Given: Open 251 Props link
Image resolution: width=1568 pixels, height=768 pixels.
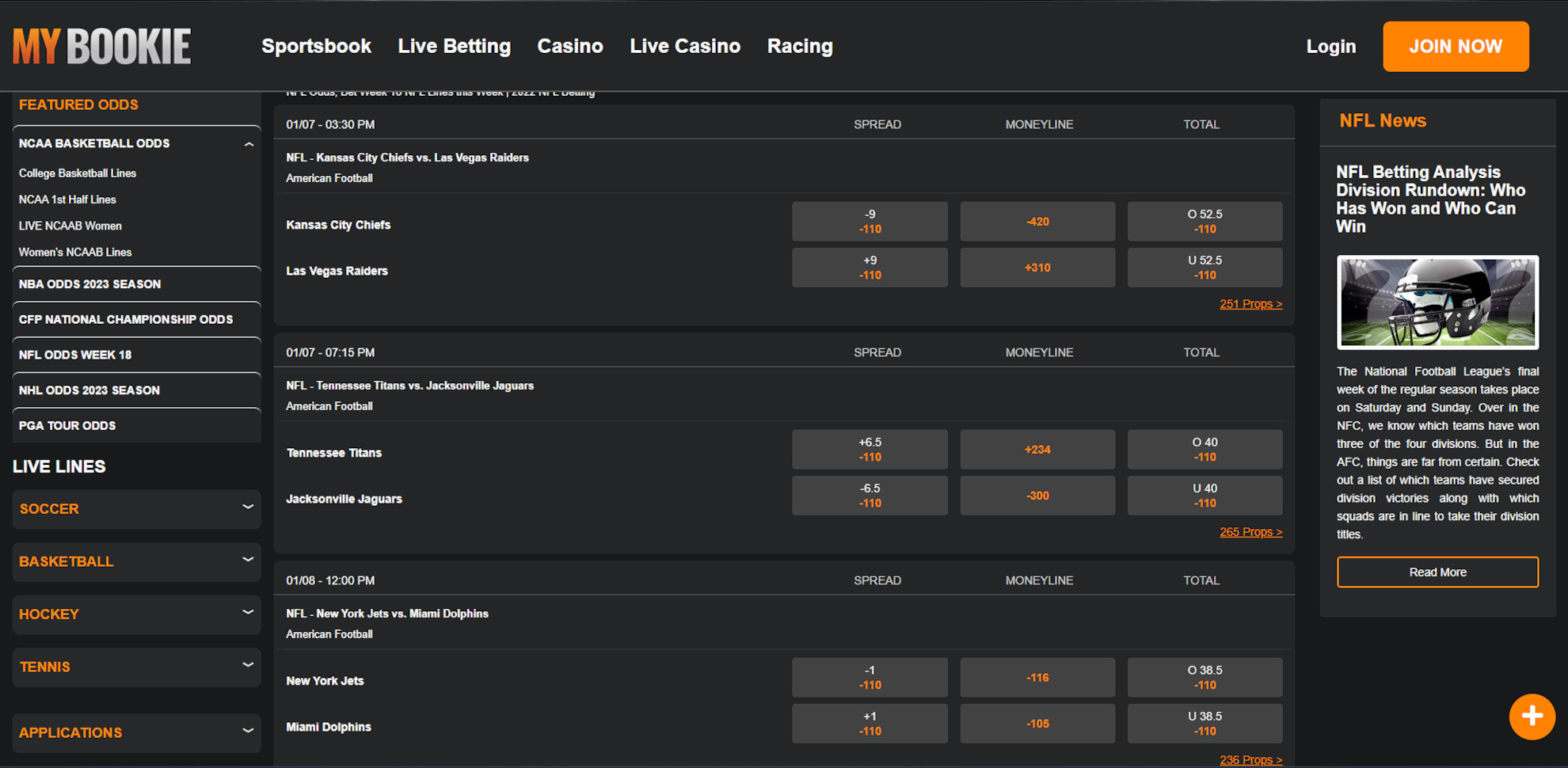Looking at the screenshot, I should click(1250, 304).
